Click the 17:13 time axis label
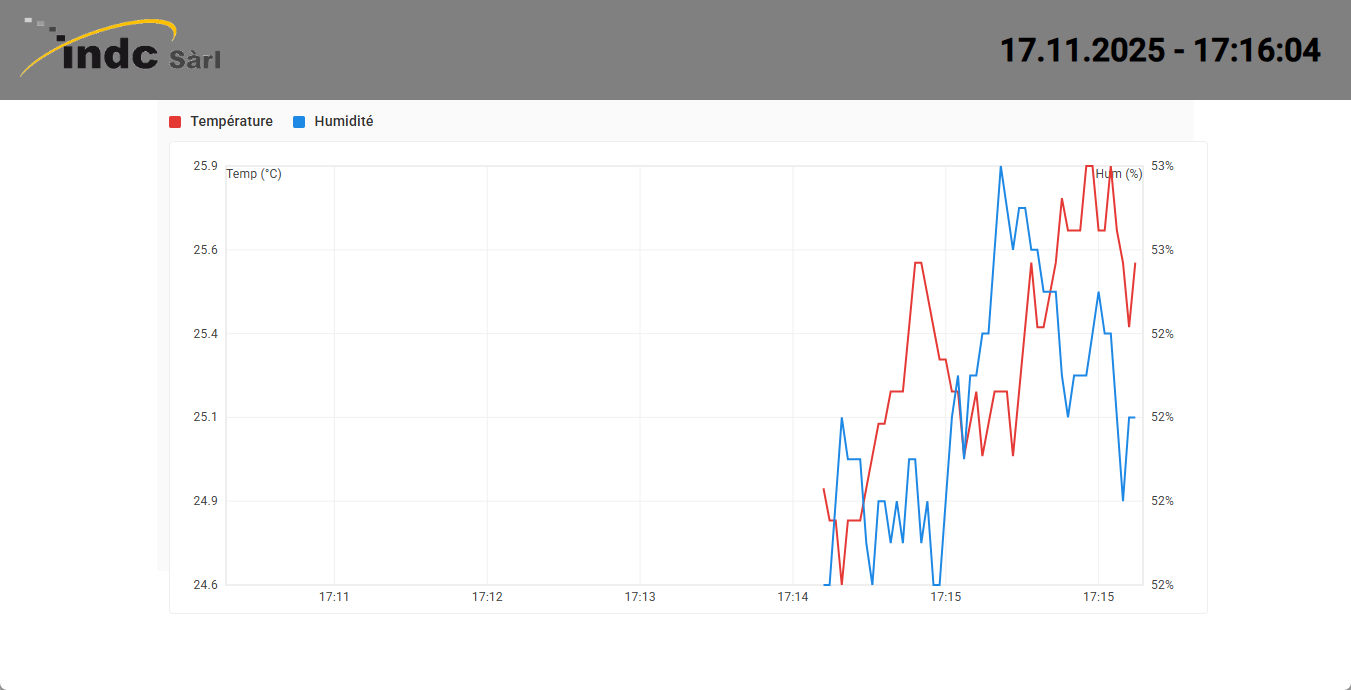 (x=640, y=597)
